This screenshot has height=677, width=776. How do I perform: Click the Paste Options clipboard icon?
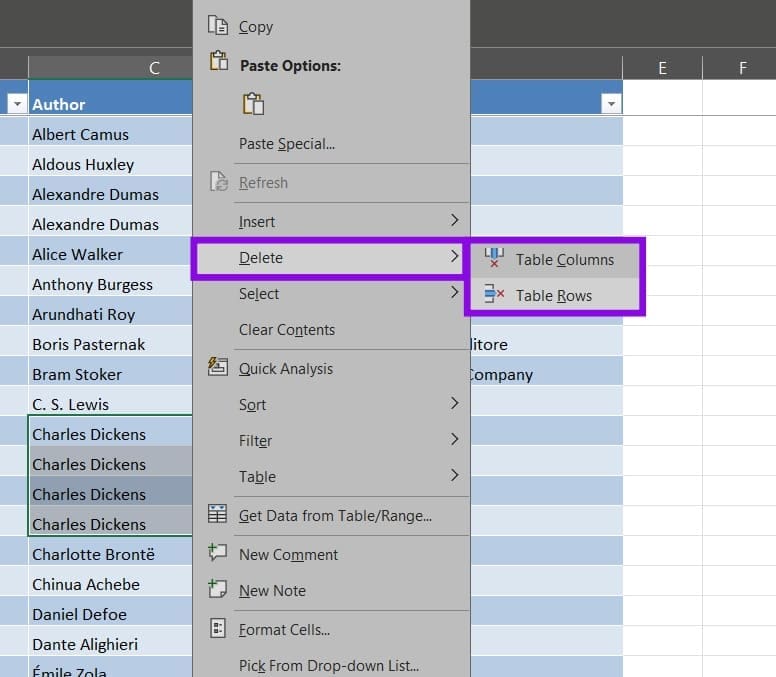[x=219, y=60]
